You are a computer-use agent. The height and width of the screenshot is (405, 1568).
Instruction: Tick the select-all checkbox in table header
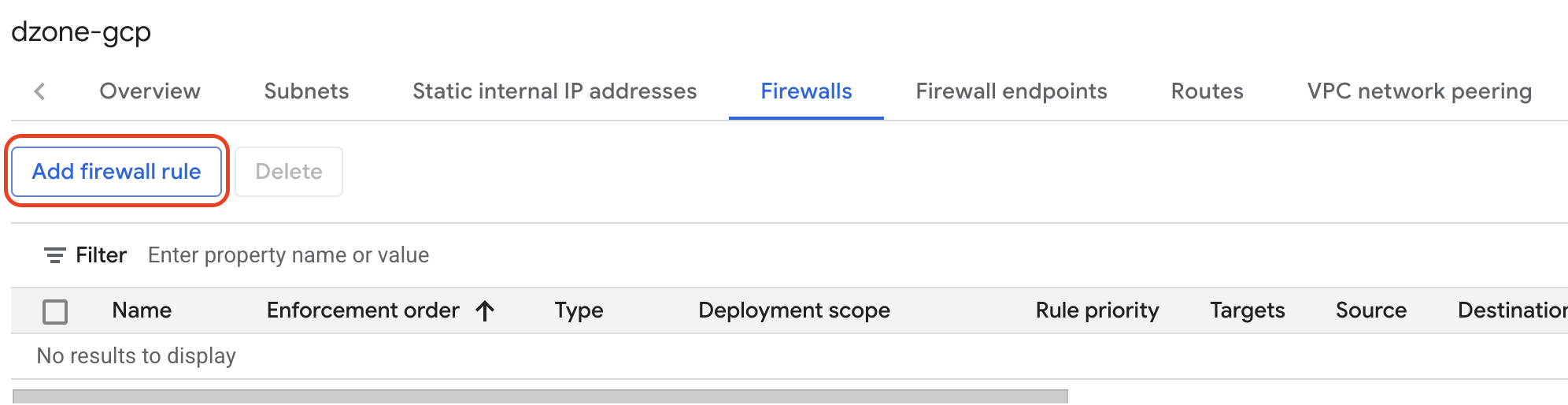tap(55, 311)
